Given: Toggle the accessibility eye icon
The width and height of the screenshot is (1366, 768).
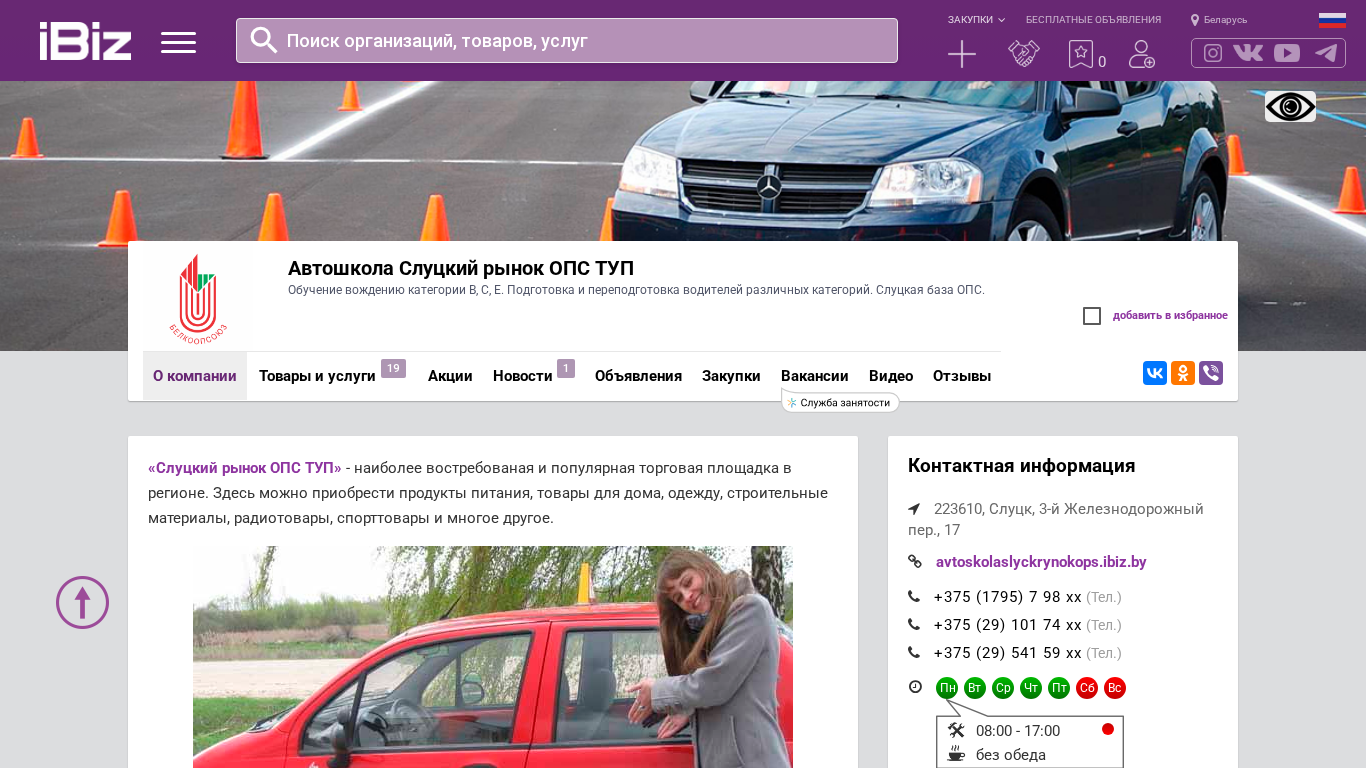Looking at the screenshot, I should [x=1290, y=106].
